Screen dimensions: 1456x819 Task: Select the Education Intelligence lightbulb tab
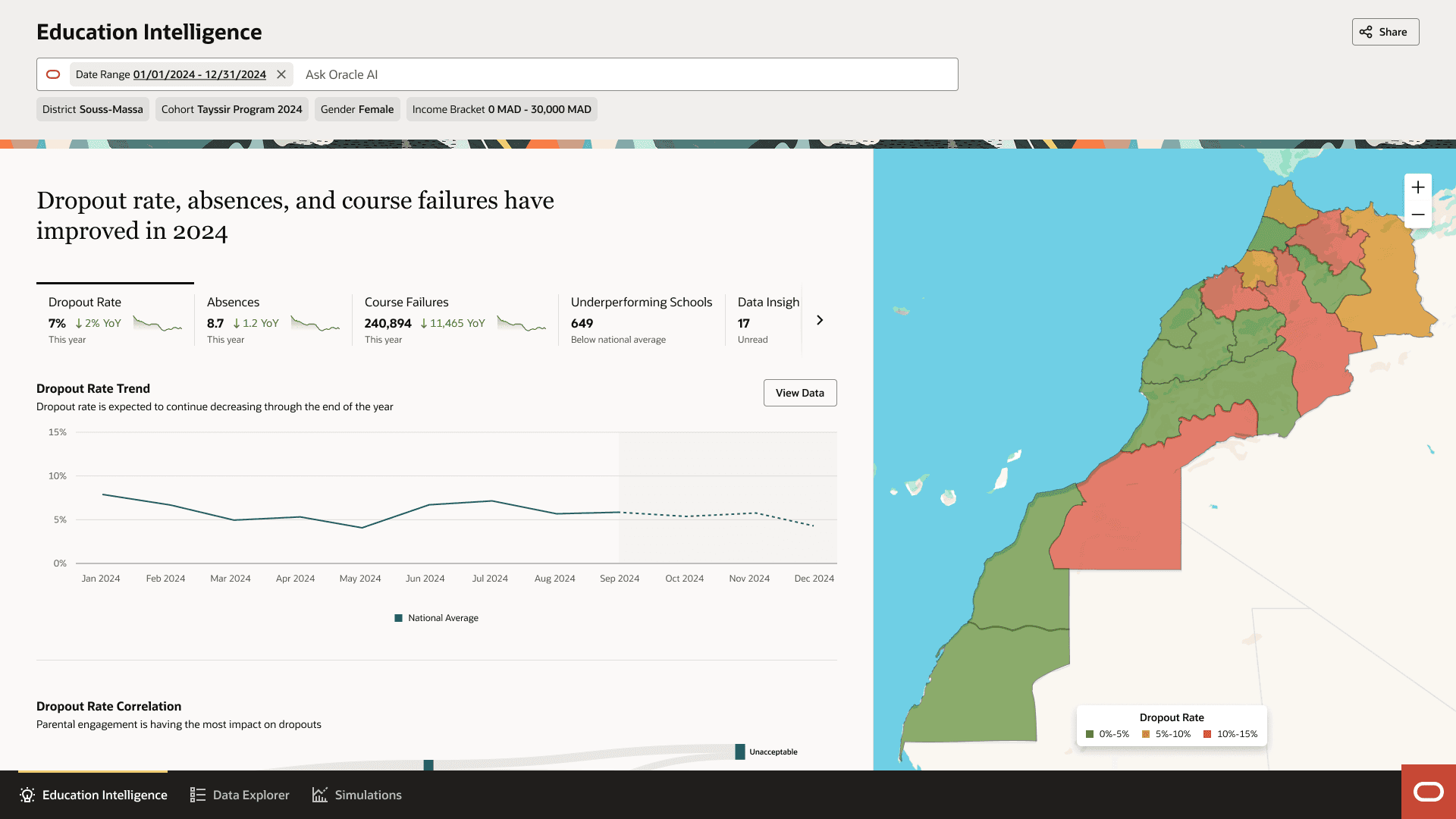tap(93, 795)
